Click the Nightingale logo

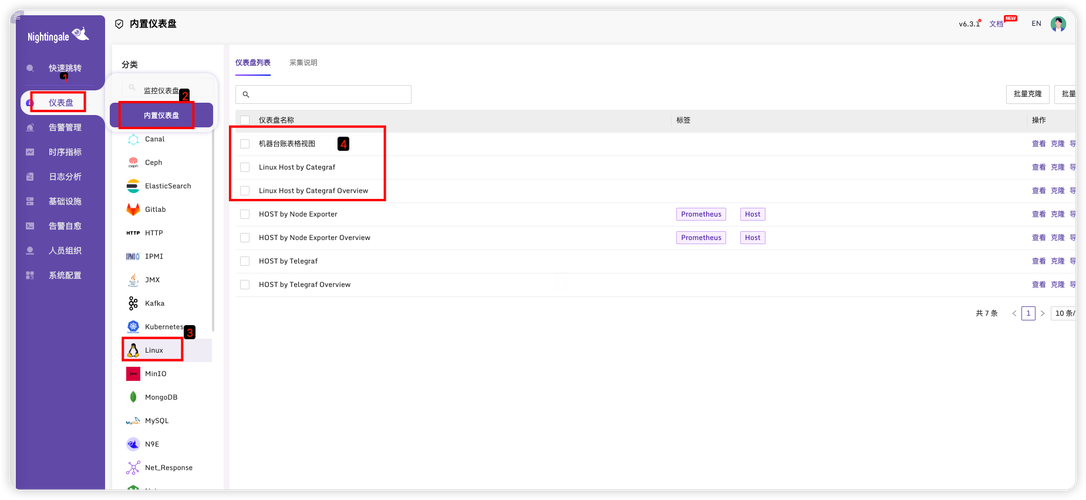[x=59, y=35]
